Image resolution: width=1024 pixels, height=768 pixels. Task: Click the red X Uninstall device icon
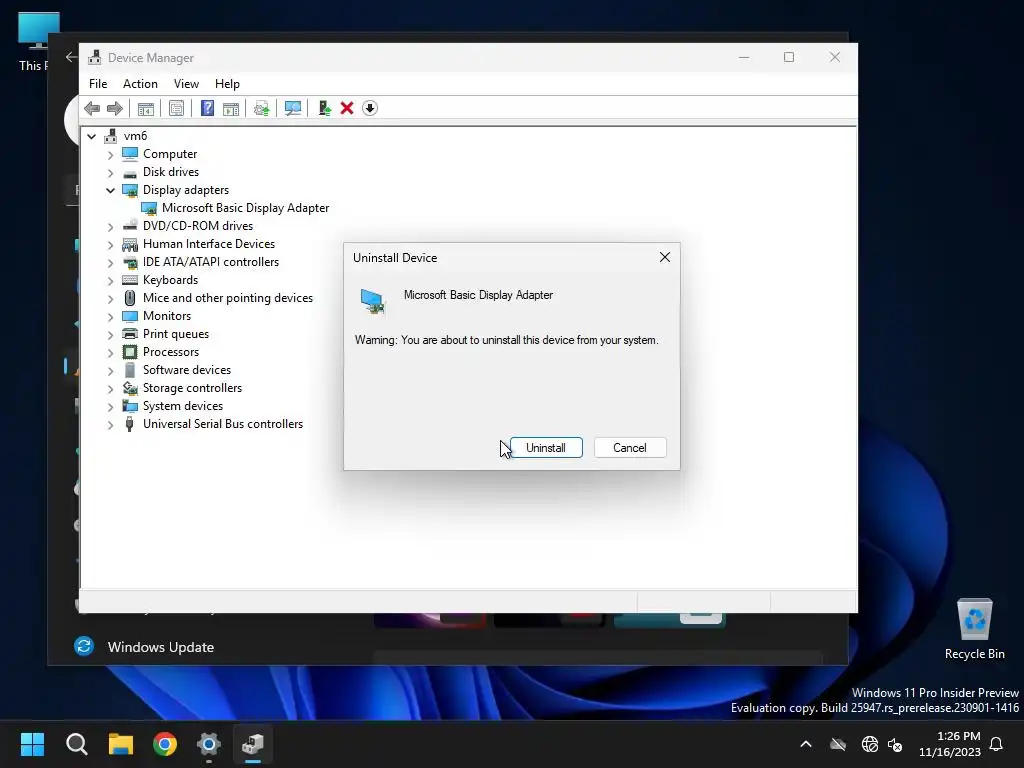point(347,108)
